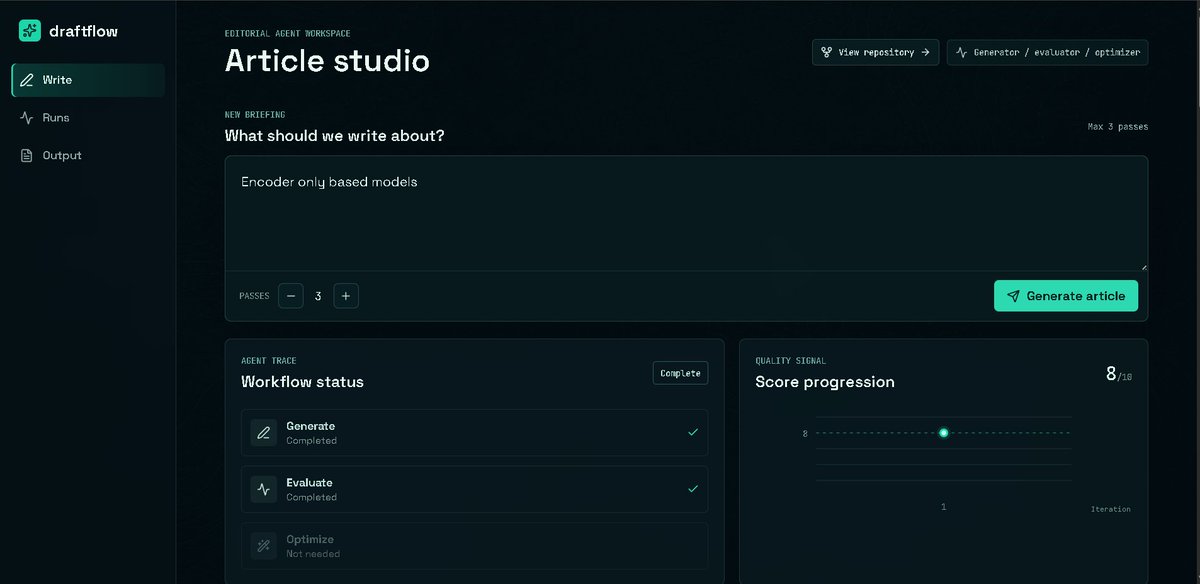Image resolution: width=1200 pixels, height=584 pixels.
Task: Click the pulse icon beside Runs
Action: tap(27, 118)
